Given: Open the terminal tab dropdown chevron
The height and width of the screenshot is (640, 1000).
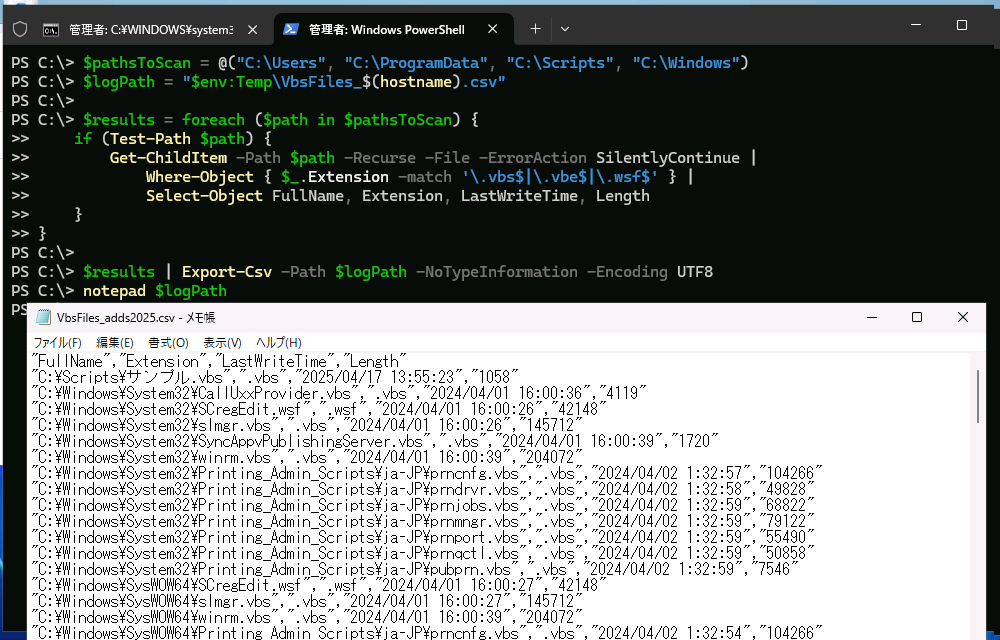Looking at the screenshot, I should (563, 29).
